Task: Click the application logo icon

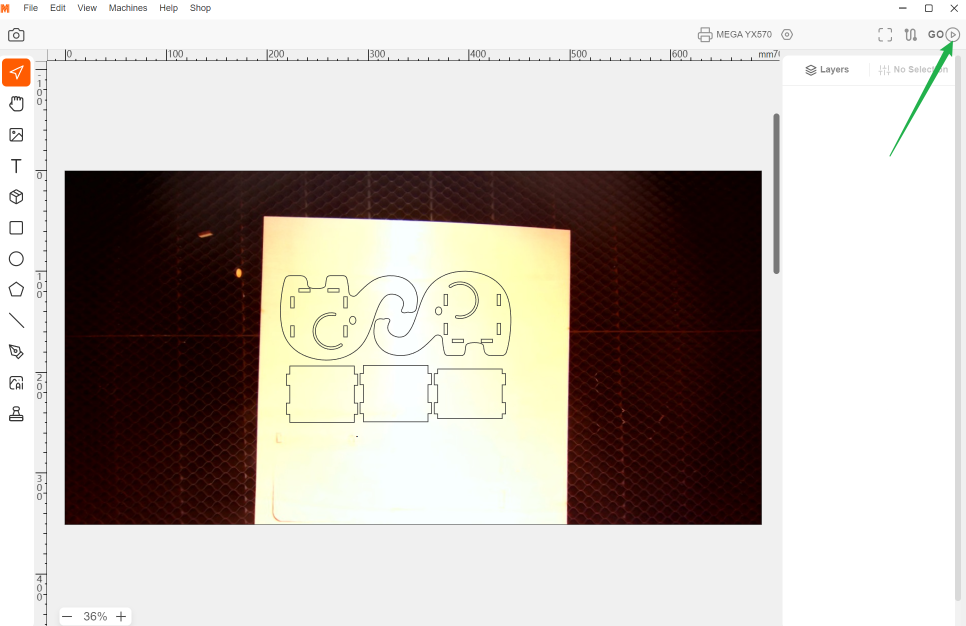Action: click(x=6, y=8)
